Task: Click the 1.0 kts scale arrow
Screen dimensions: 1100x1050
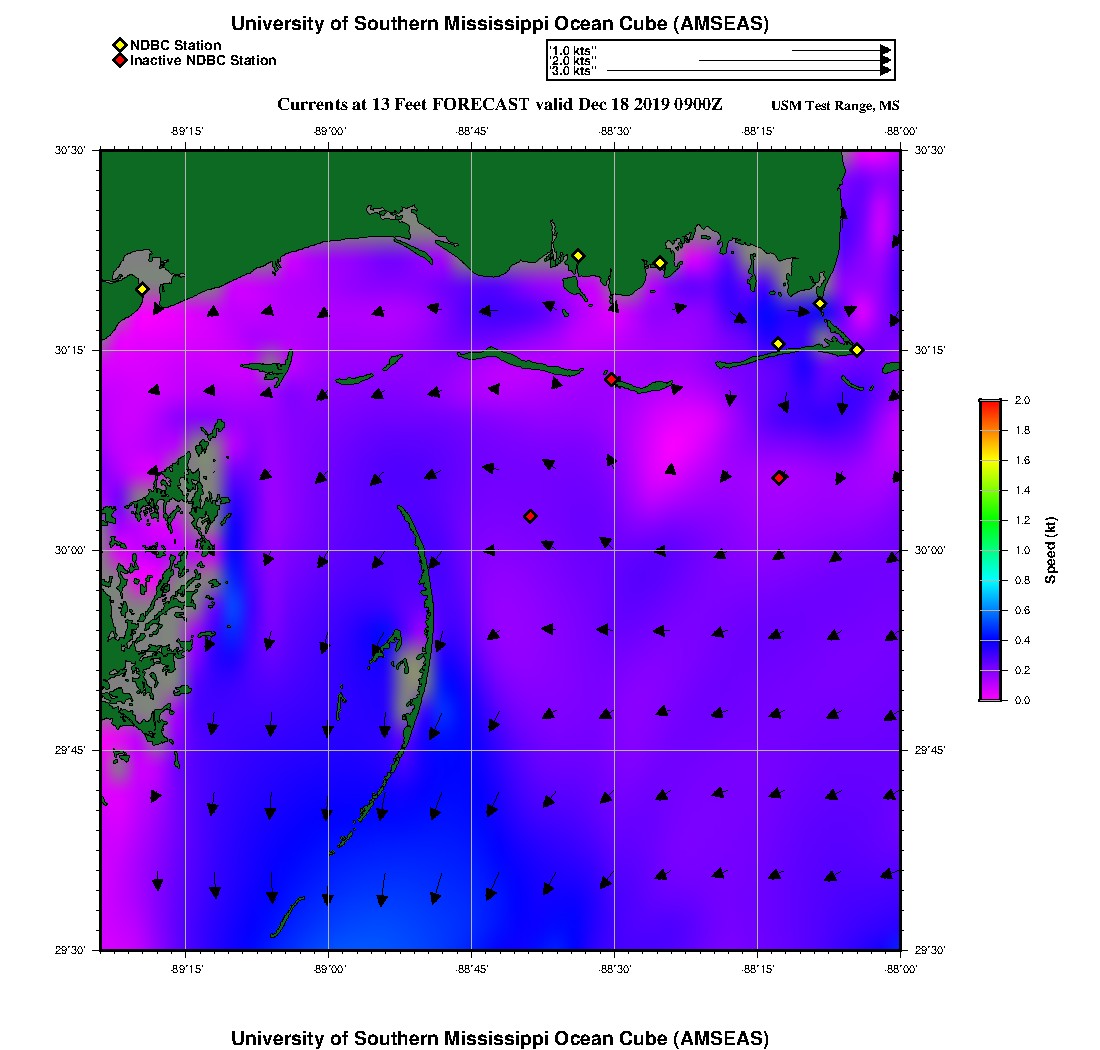Action: click(x=840, y=50)
